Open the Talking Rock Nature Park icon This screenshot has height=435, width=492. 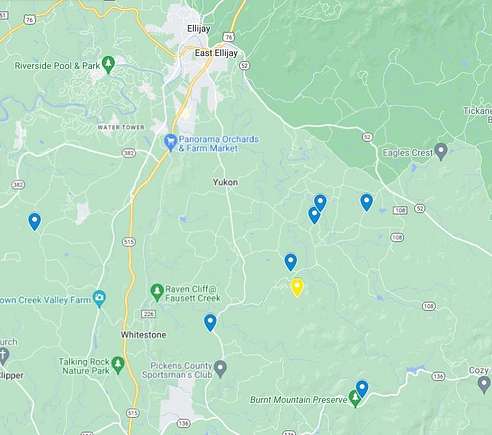point(117,365)
